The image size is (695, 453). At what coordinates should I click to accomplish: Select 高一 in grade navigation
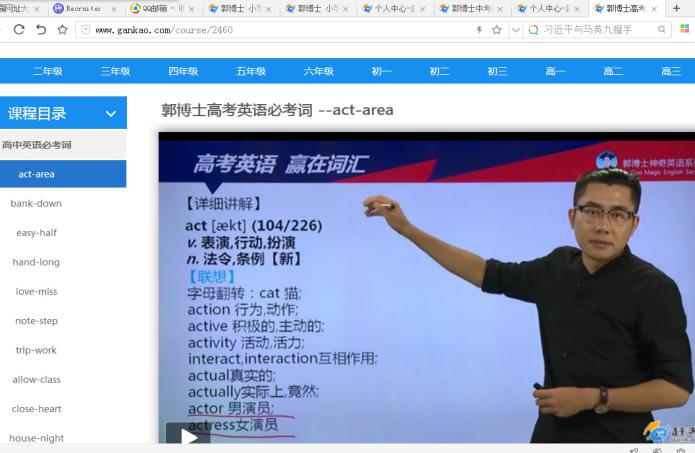tap(555, 71)
